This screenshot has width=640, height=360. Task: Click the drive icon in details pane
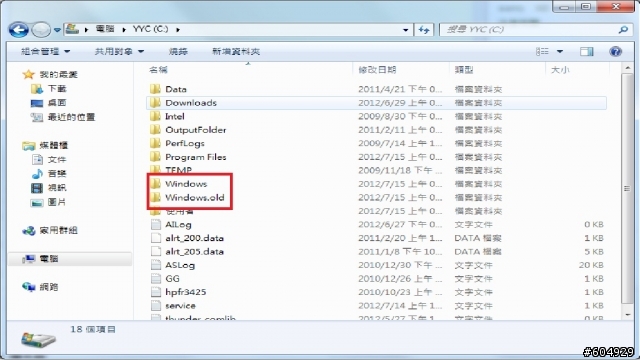click(38, 340)
